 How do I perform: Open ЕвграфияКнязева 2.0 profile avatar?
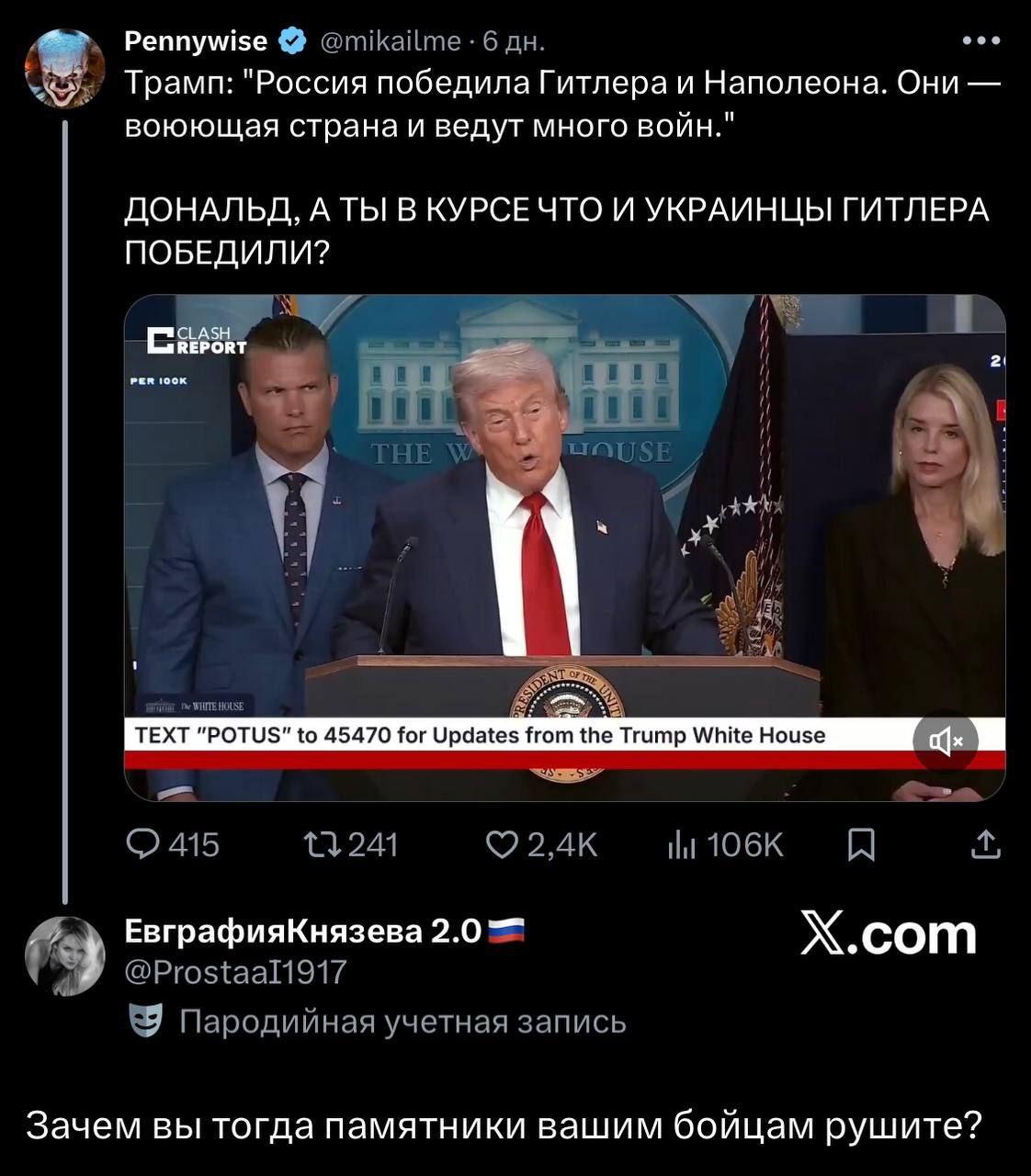coord(64,956)
